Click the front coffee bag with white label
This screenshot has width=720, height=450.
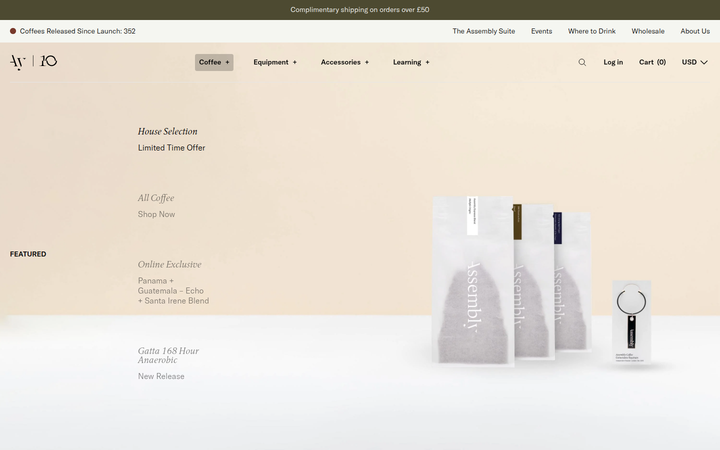pyautogui.click(x=473, y=281)
